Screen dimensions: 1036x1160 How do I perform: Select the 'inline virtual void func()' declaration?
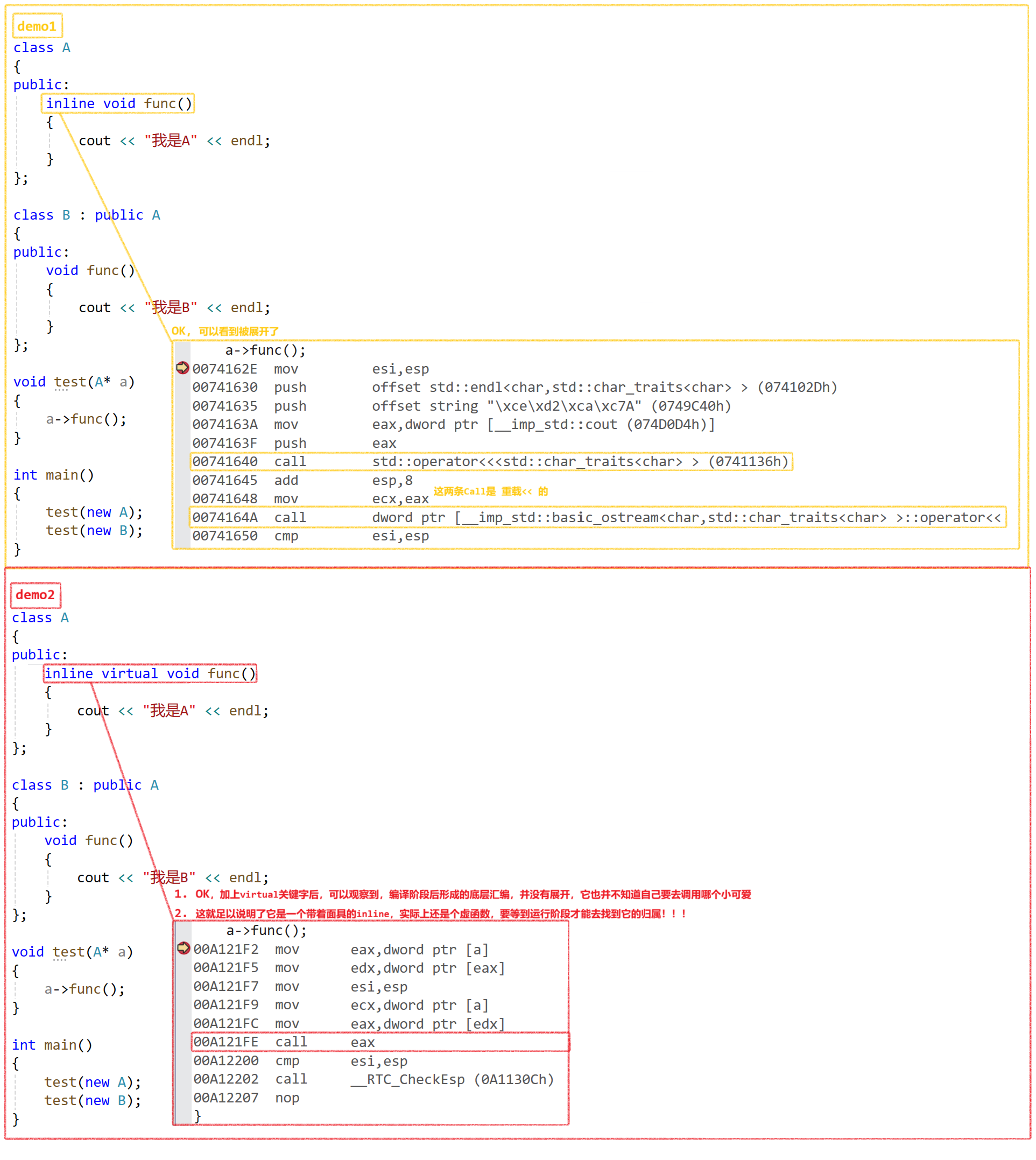click(x=150, y=673)
